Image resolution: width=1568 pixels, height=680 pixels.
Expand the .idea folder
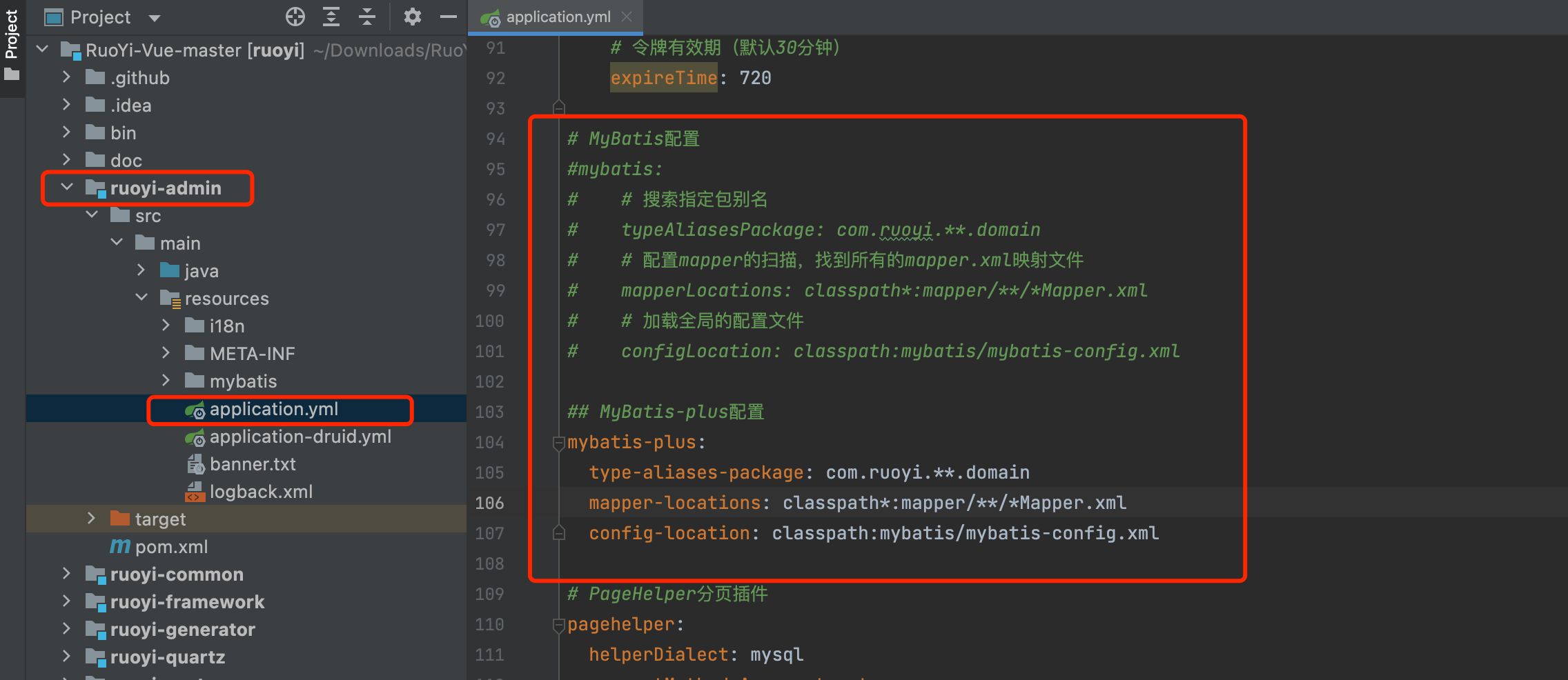point(67,105)
